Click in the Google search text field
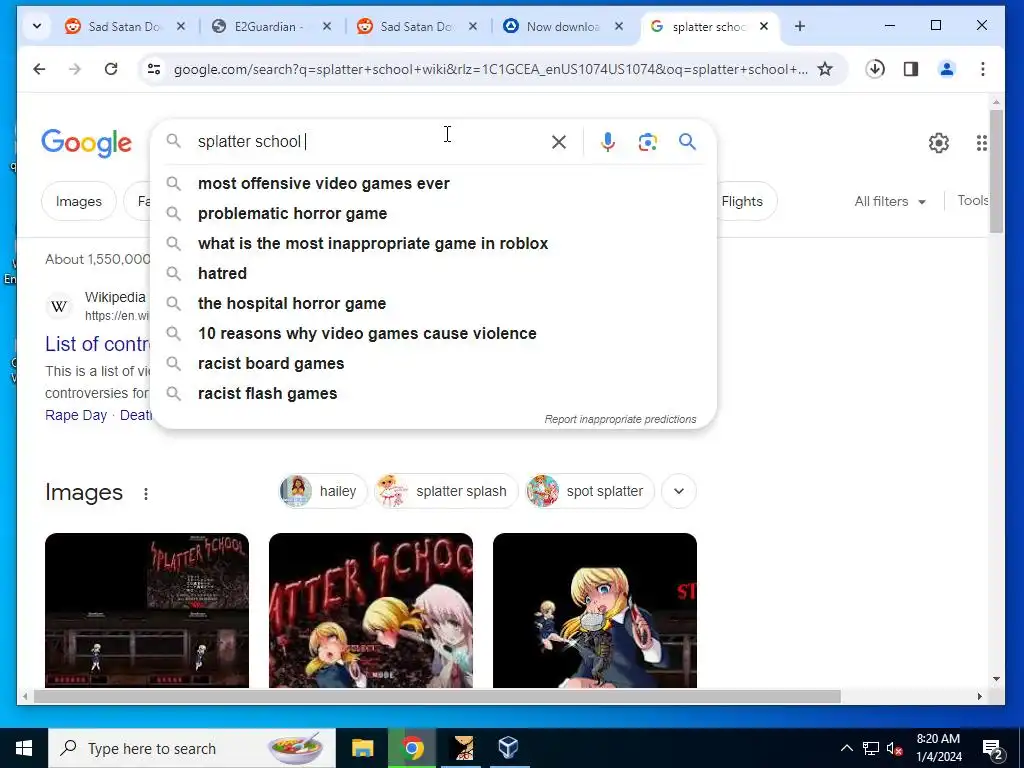Image resolution: width=1024 pixels, height=768 pixels. [369, 142]
